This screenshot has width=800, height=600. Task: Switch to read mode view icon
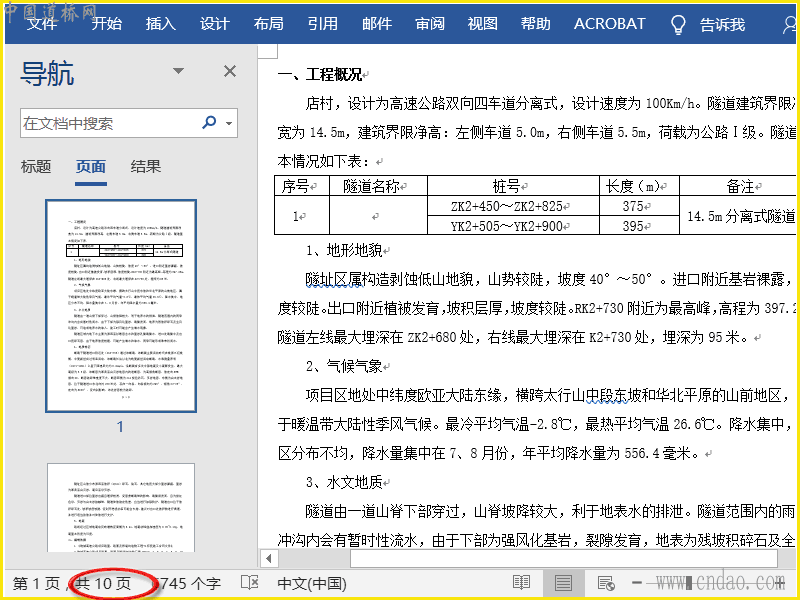click(521, 583)
